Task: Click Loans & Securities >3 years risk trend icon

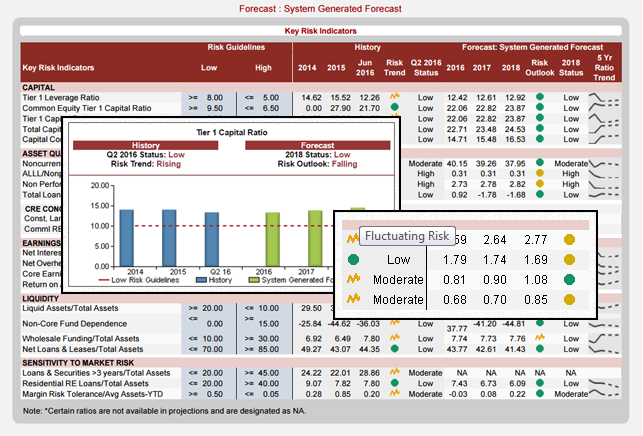Action: point(394,372)
